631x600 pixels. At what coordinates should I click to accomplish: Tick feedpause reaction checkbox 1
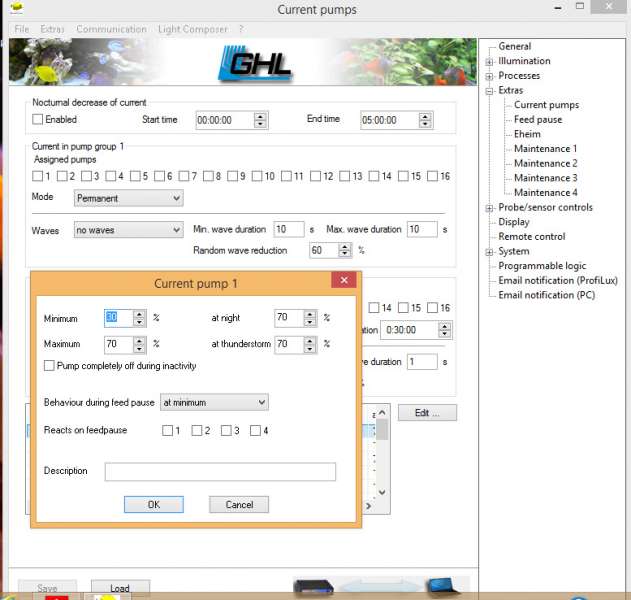pos(168,431)
